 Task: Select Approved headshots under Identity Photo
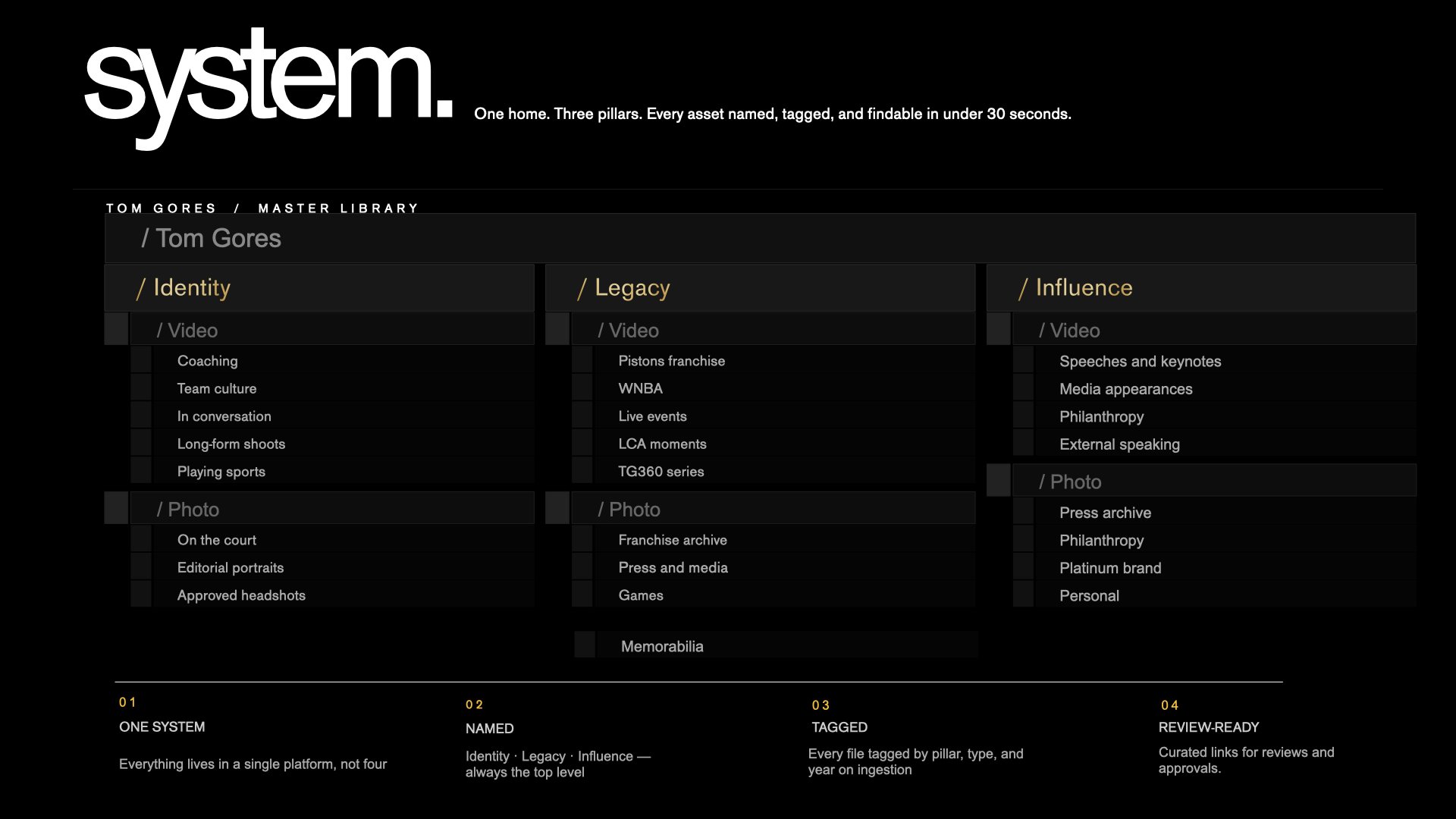pos(241,596)
